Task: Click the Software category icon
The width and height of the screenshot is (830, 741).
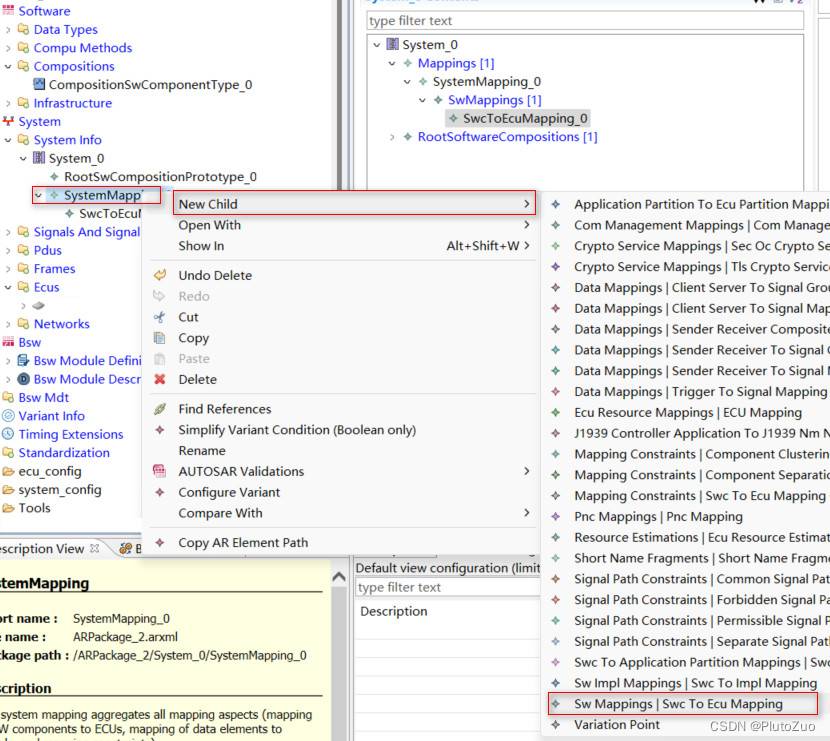Action: pyautogui.click(x=8, y=11)
